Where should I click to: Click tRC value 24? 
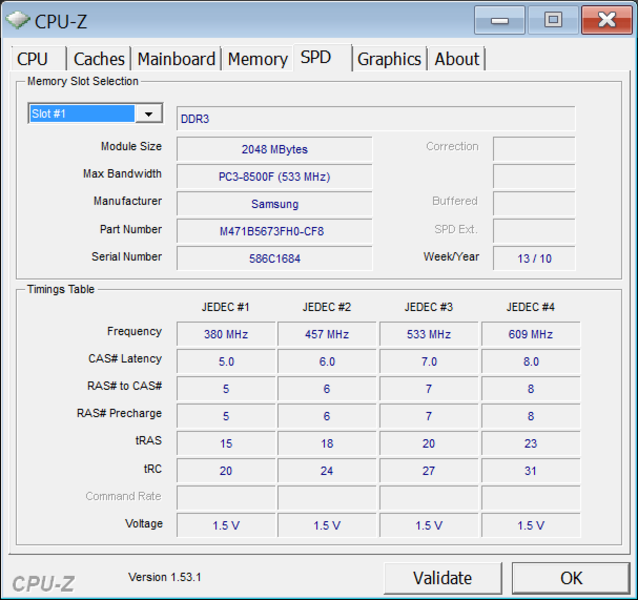pyautogui.click(x=327, y=470)
